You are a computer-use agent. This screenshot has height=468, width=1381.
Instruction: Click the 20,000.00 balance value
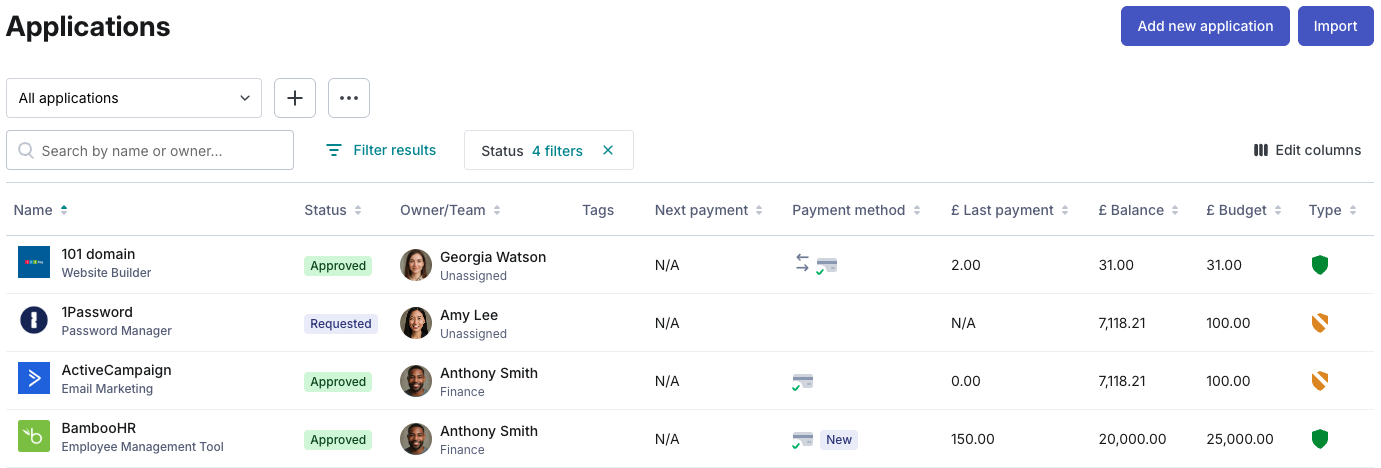pos(1132,439)
